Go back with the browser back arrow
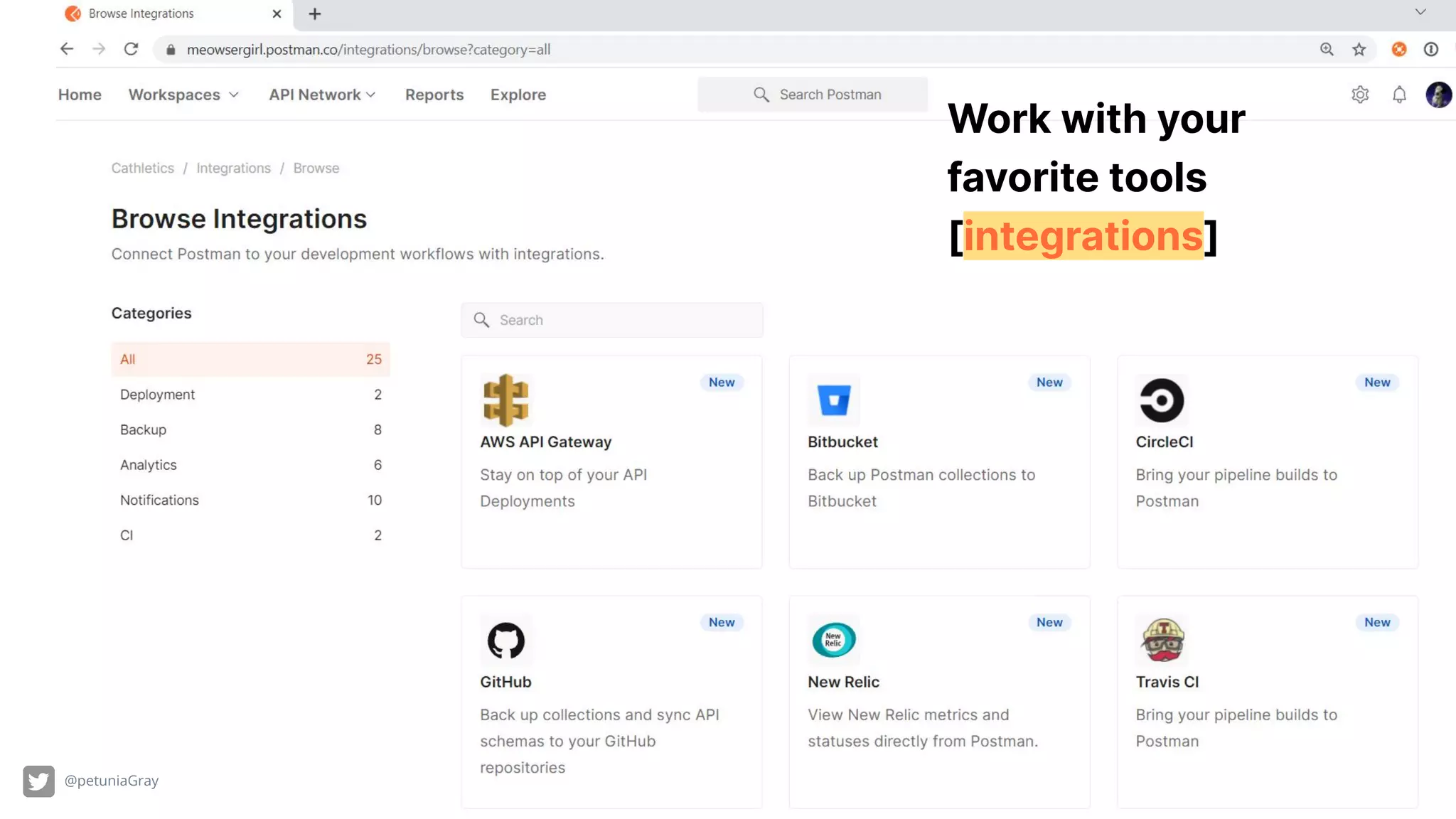1456x819 pixels. coord(67,49)
